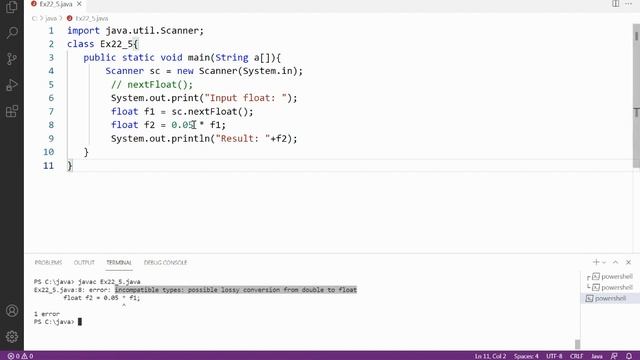
Task: Click the 'Scanner sc = new Scanner' line
Action: pos(204,71)
